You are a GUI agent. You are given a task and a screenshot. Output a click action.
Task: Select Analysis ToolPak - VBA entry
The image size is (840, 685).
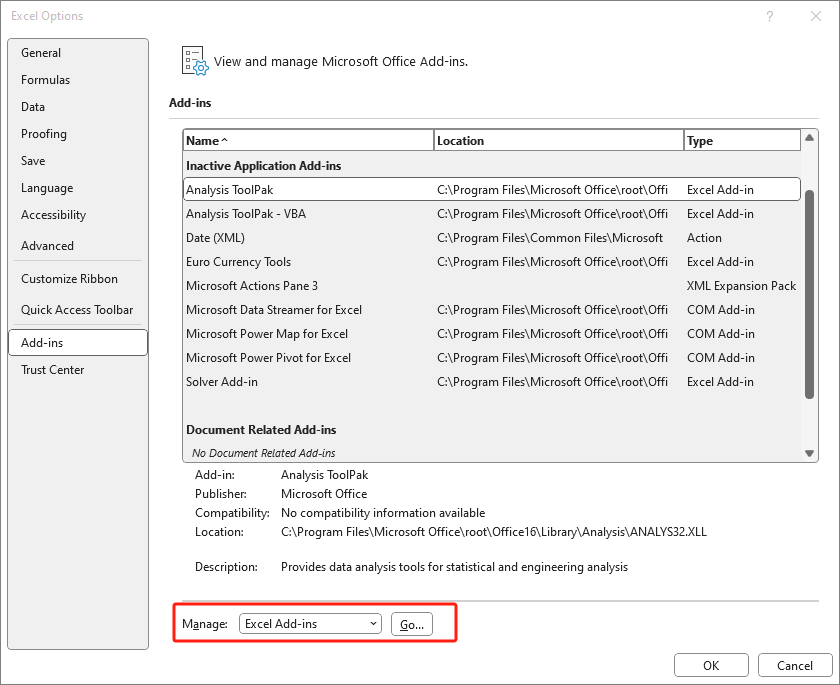click(246, 214)
